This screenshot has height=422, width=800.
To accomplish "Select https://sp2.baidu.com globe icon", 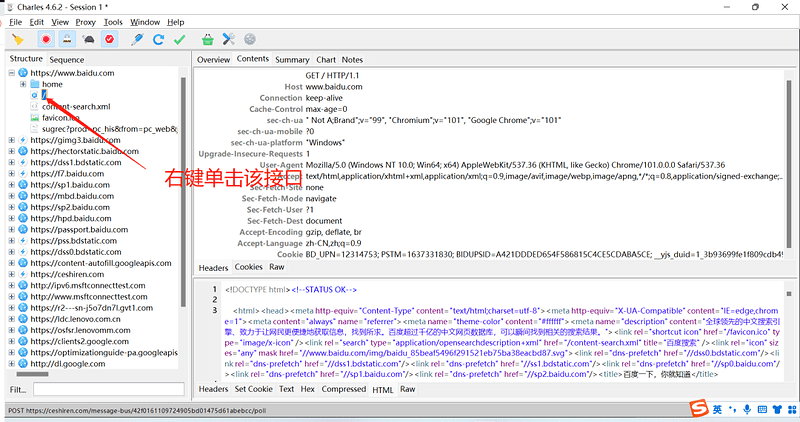I will (23, 207).
